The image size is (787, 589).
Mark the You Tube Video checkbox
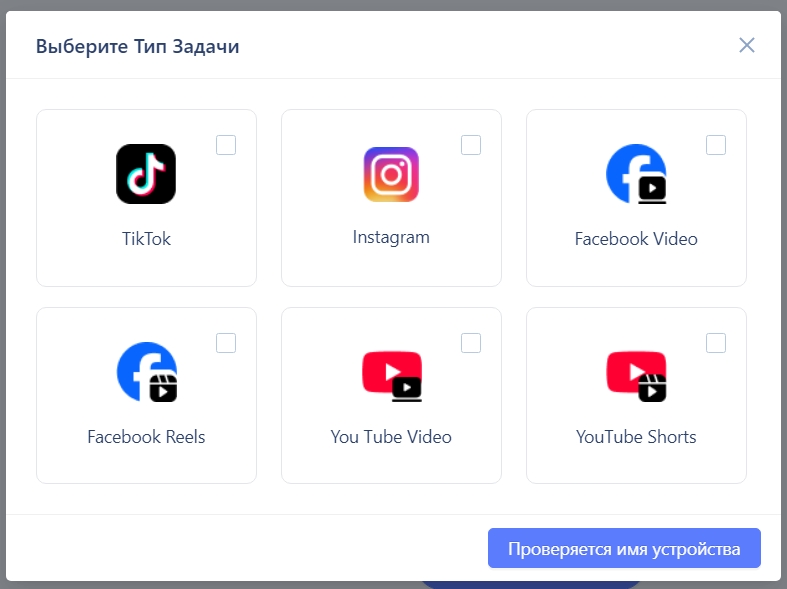pyautogui.click(x=471, y=343)
